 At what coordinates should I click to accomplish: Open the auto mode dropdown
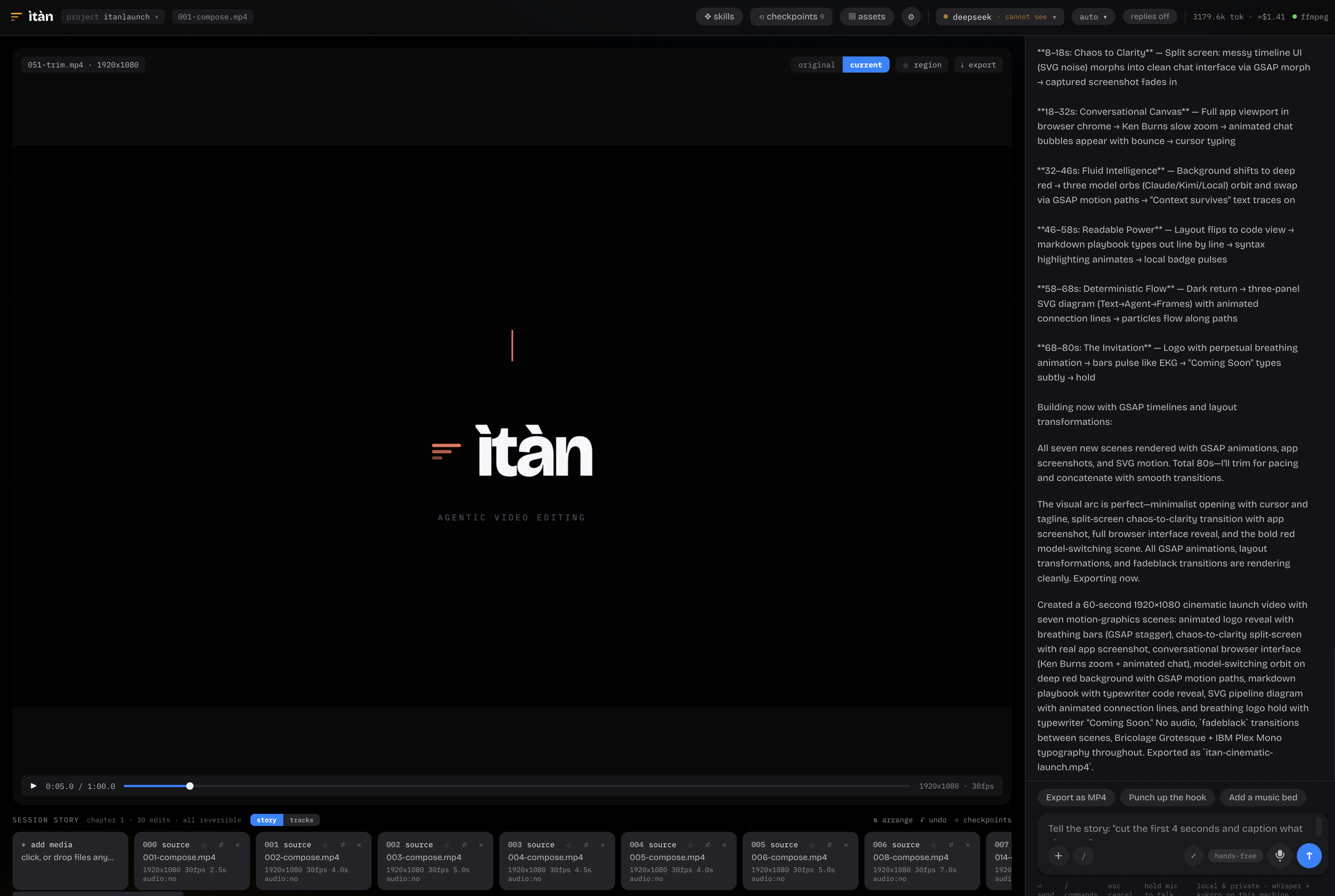click(1093, 16)
